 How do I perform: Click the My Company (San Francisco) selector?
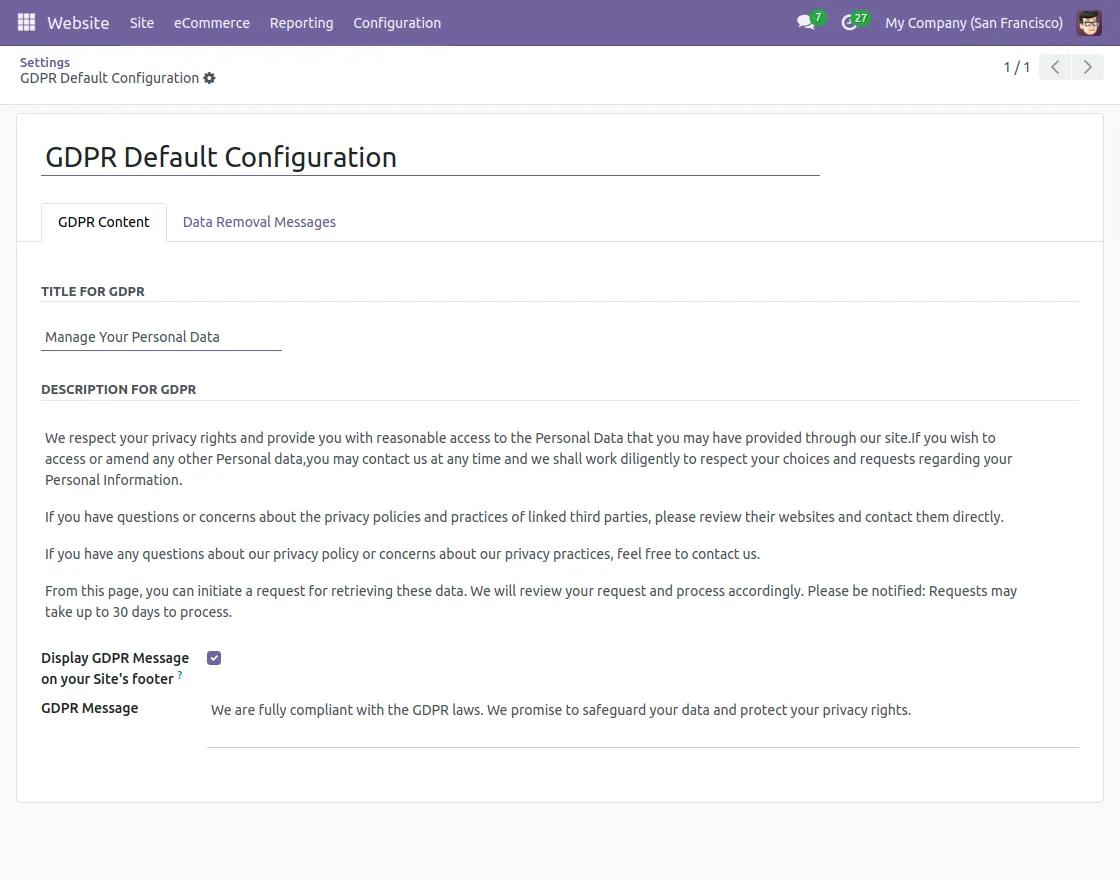point(973,23)
